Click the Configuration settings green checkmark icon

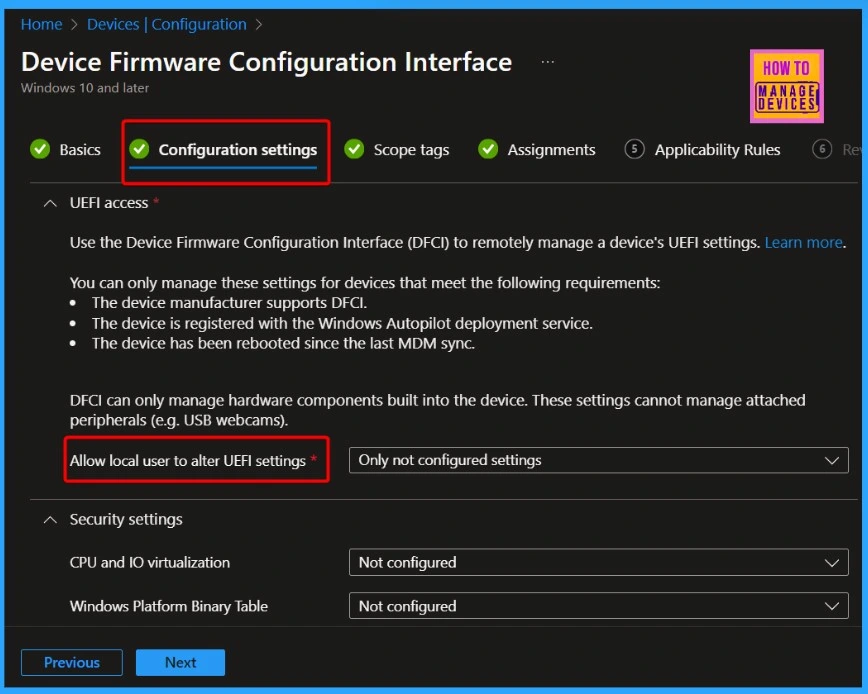click(x=140, y=149)
